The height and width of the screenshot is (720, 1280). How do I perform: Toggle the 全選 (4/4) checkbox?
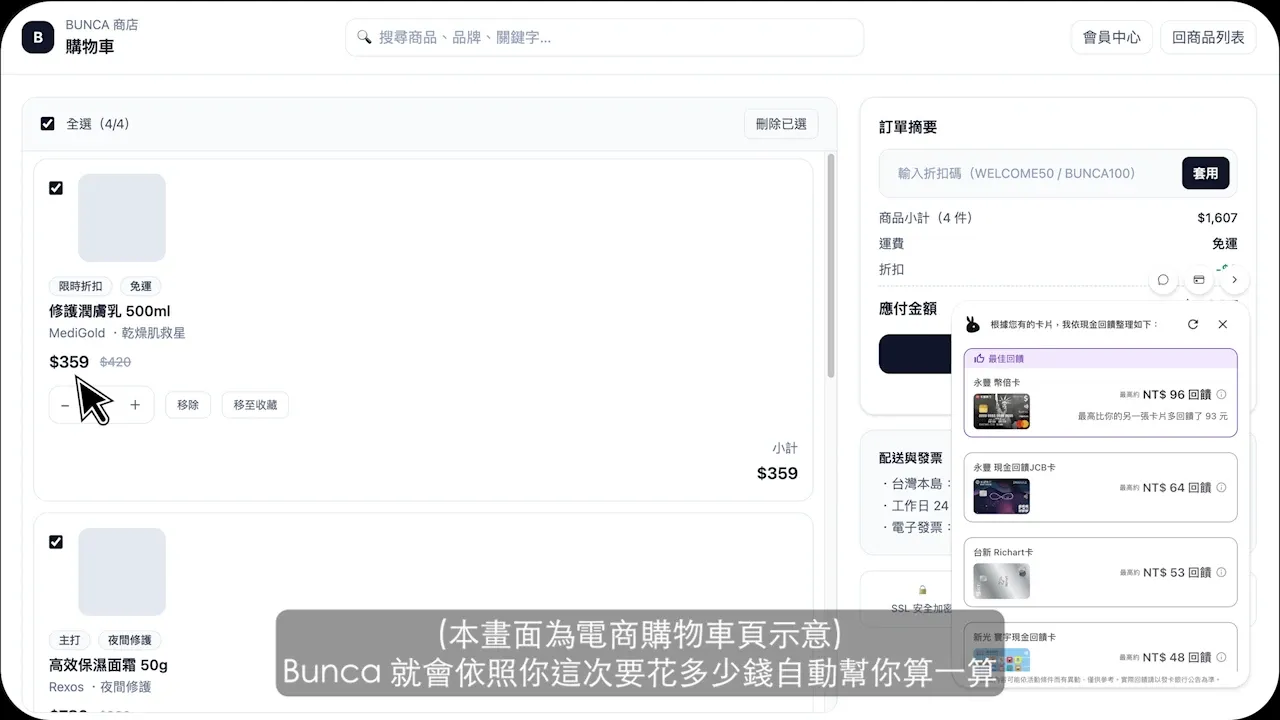pyautogui.click(x=47, y=124)
